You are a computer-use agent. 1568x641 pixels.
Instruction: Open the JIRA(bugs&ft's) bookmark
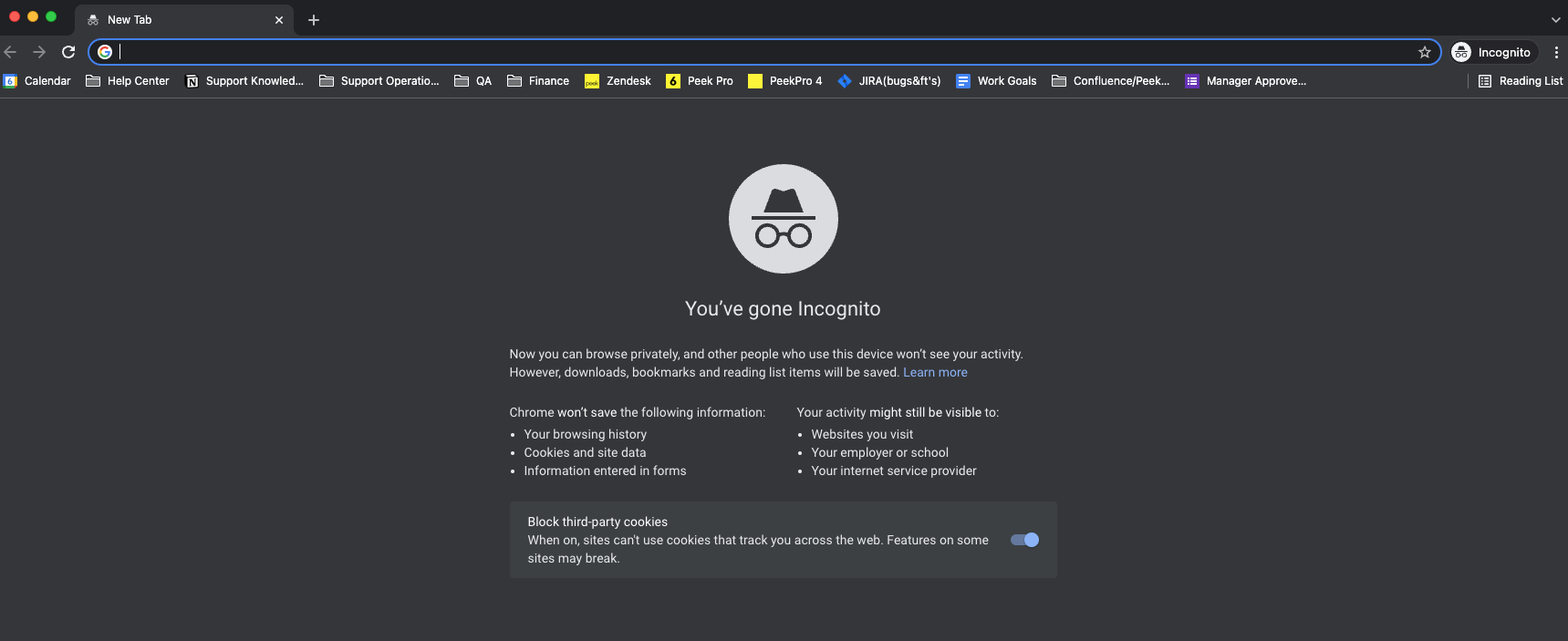888,81
